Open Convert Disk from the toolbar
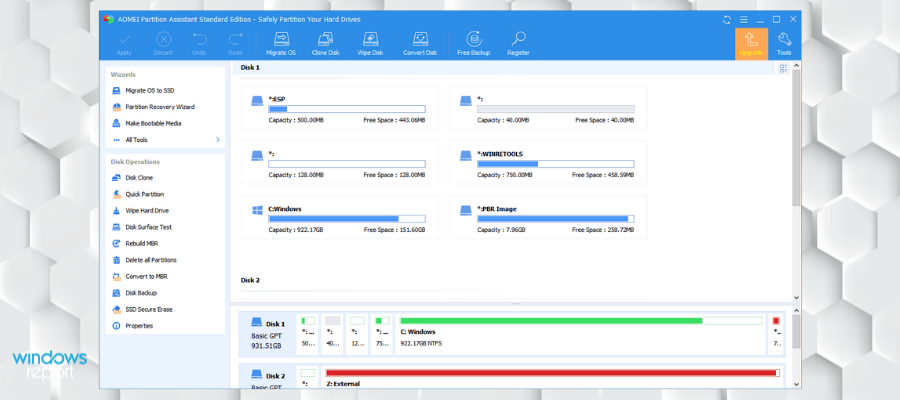The height and width of the screenshot is (400, 900). coord(420,44)
